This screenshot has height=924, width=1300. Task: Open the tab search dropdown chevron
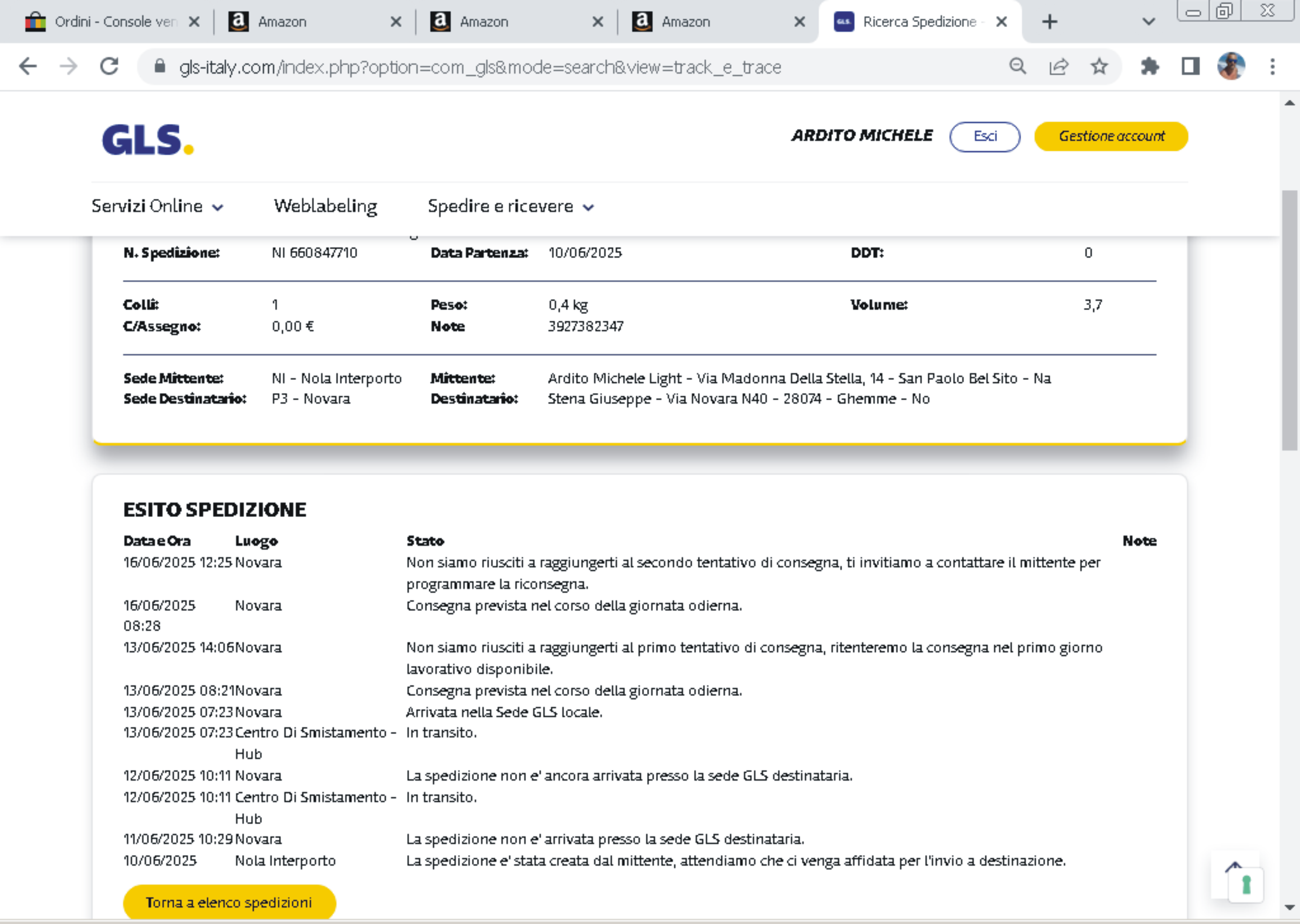(x=1149, y=21)
